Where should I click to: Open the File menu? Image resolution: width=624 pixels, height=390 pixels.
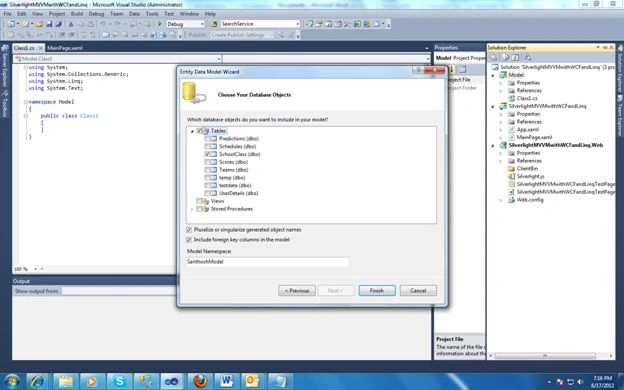click(x=7, y=14)
